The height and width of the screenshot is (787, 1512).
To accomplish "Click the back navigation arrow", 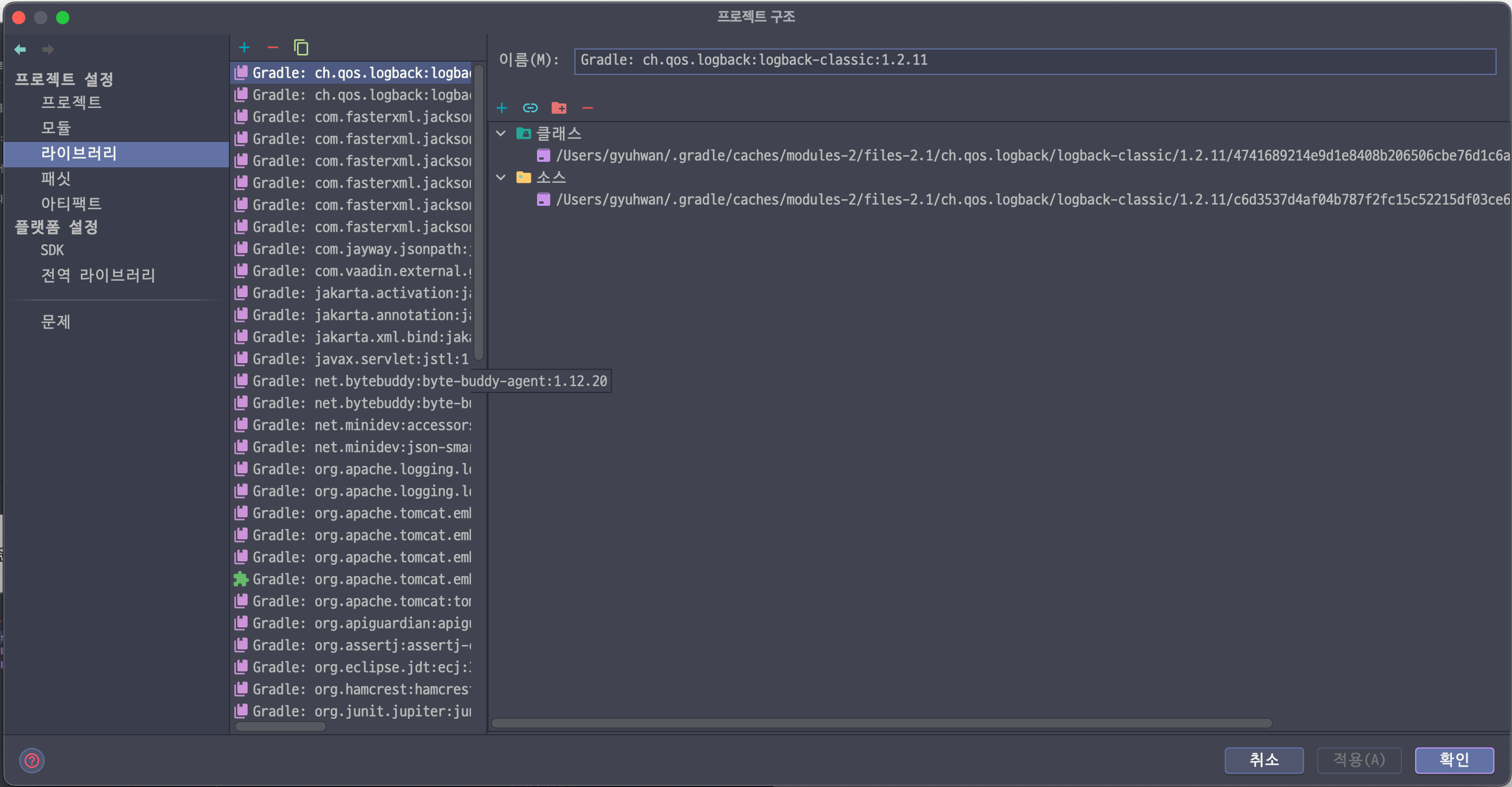I will click(x=20, y=50).
